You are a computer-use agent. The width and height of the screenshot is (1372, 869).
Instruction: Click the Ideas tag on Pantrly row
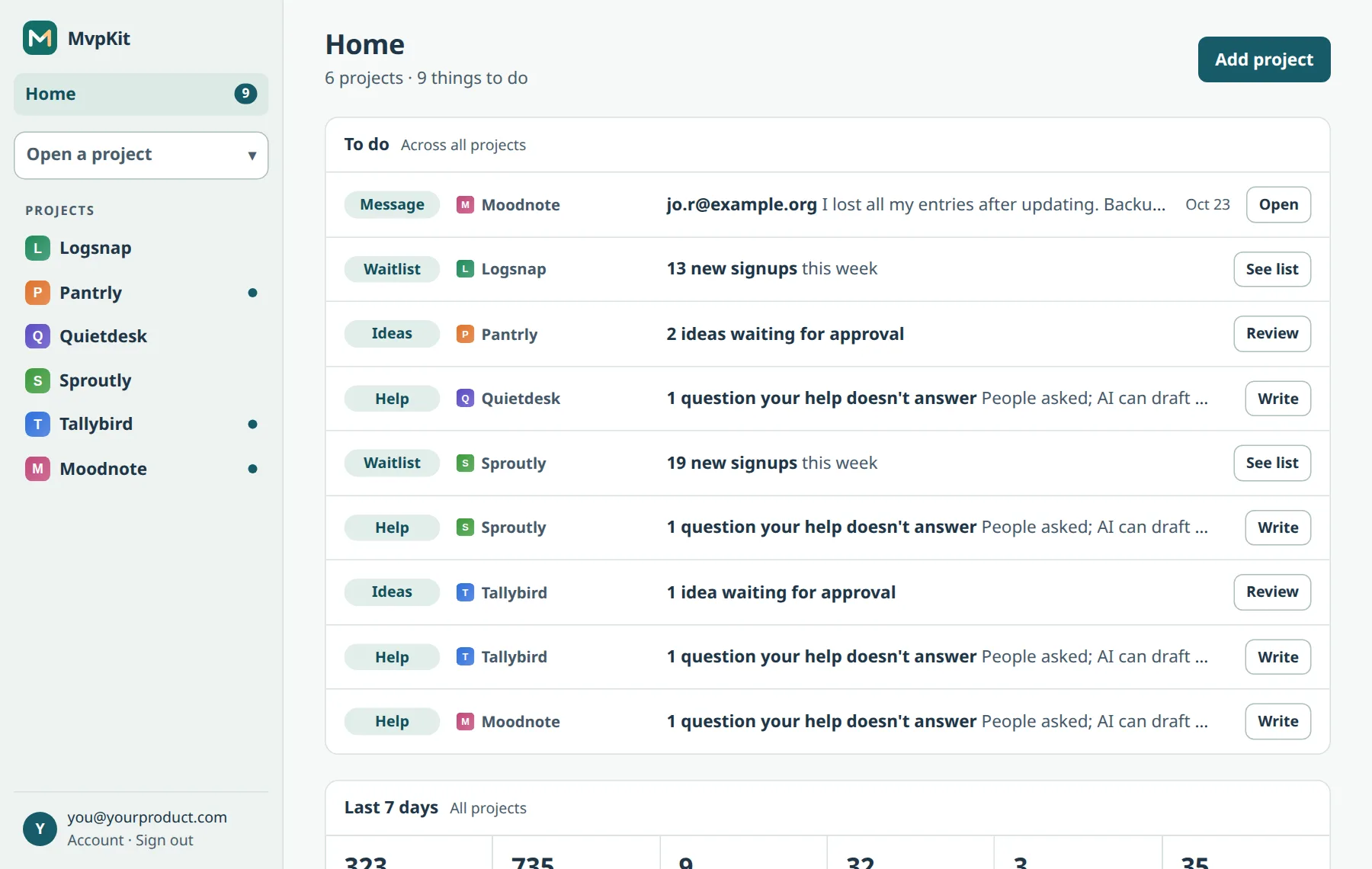pyautogui.click(x=392, y=334)
